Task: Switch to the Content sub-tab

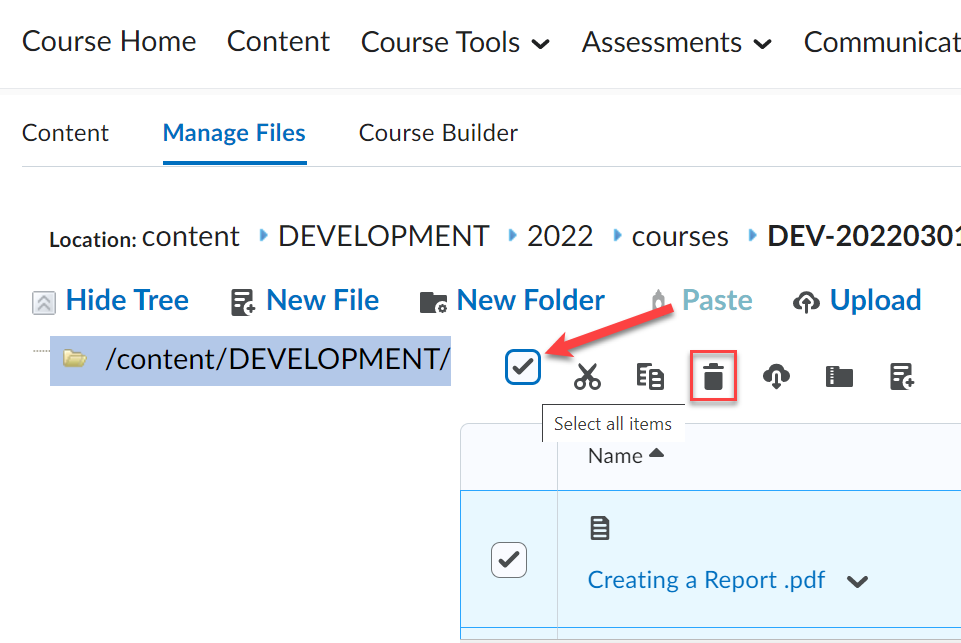Action: coord(65,133)
